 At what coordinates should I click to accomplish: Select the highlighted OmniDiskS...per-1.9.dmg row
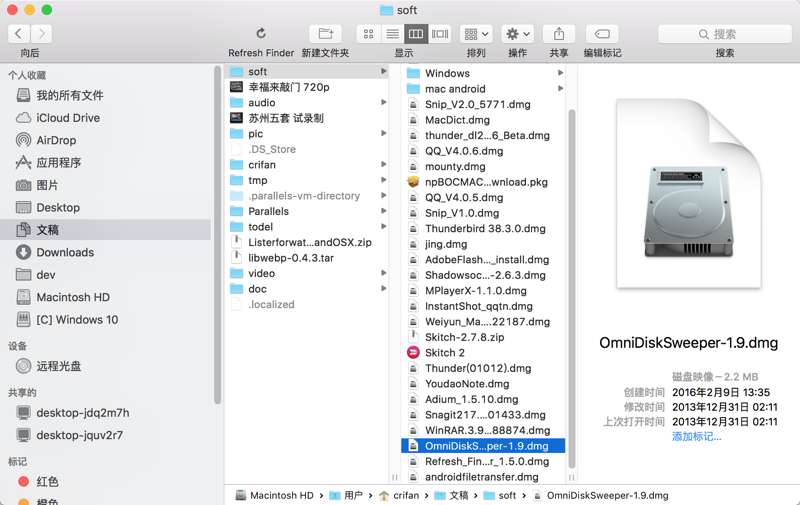point(483,446)
